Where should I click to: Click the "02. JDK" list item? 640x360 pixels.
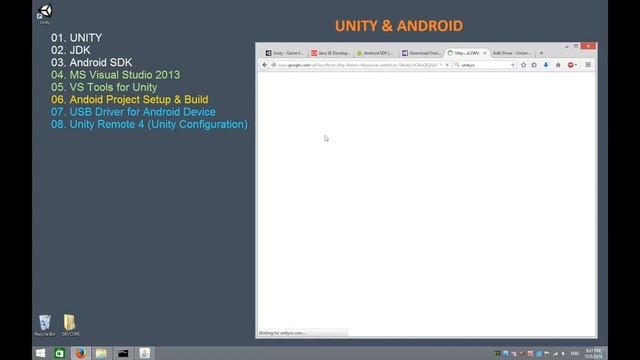coord(71,50)
